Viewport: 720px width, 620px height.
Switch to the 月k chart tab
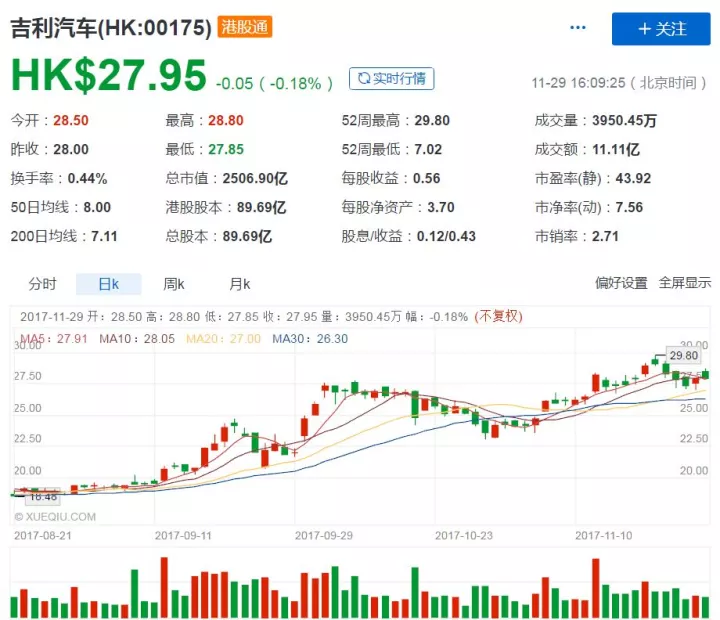[240, 284]
